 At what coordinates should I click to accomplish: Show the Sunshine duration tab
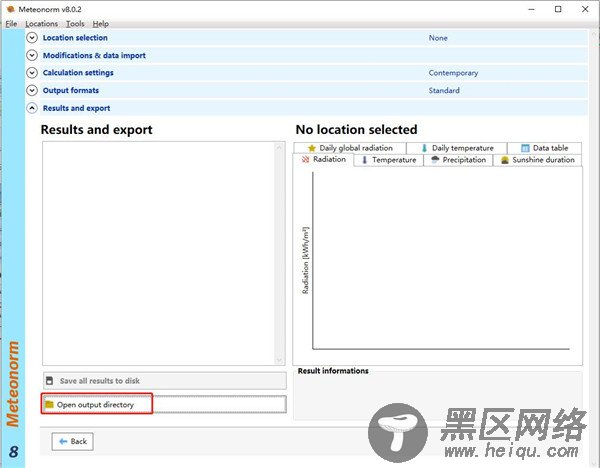pos(538,160)
